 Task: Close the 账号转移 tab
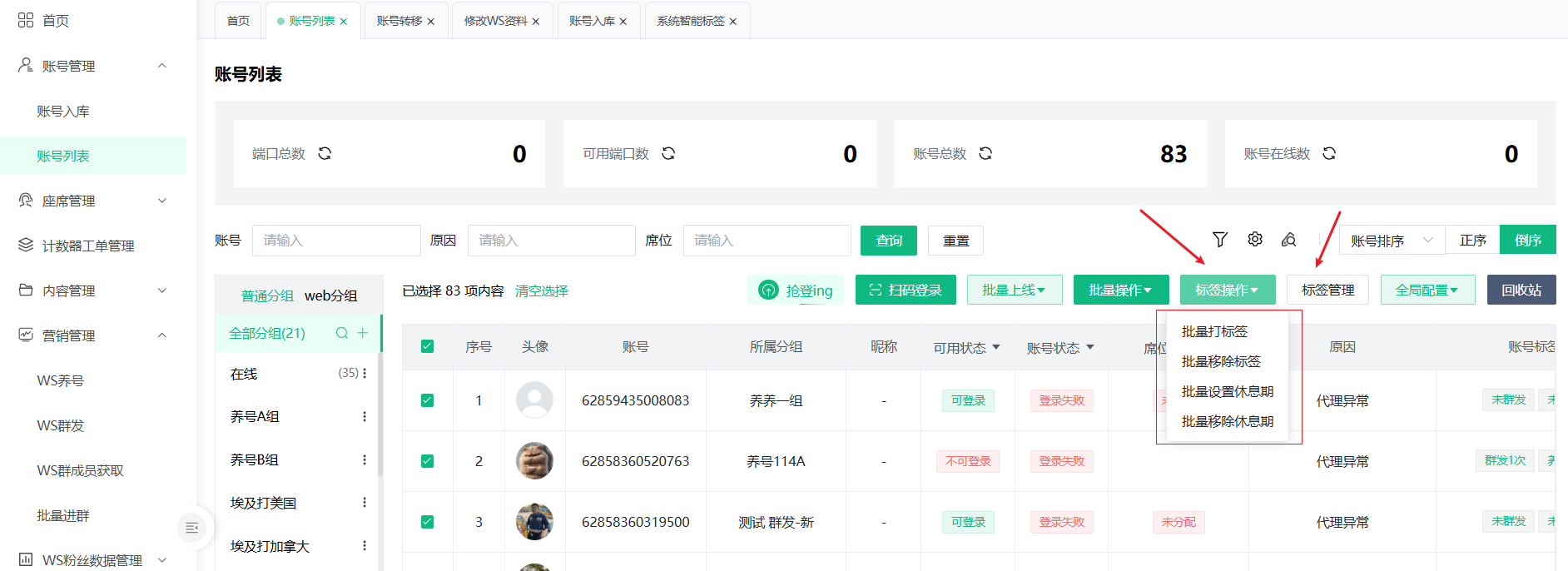click(431, 22)
